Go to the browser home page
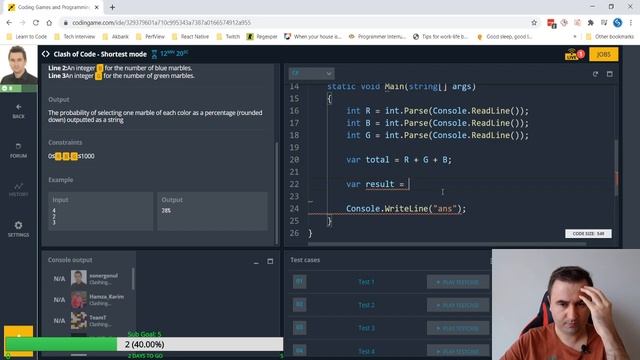Viewport: 640px width, 360px height. click(49, 23)
